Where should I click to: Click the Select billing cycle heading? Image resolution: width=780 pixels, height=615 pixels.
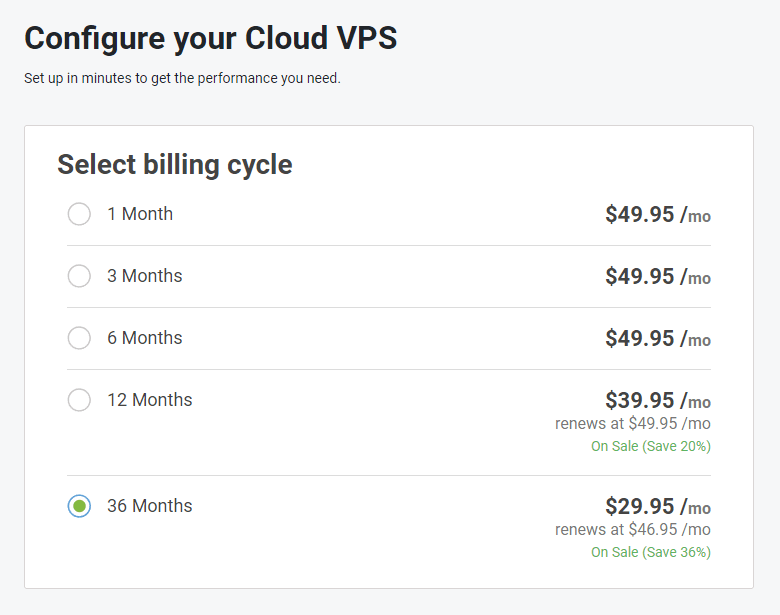coord(175,165)
